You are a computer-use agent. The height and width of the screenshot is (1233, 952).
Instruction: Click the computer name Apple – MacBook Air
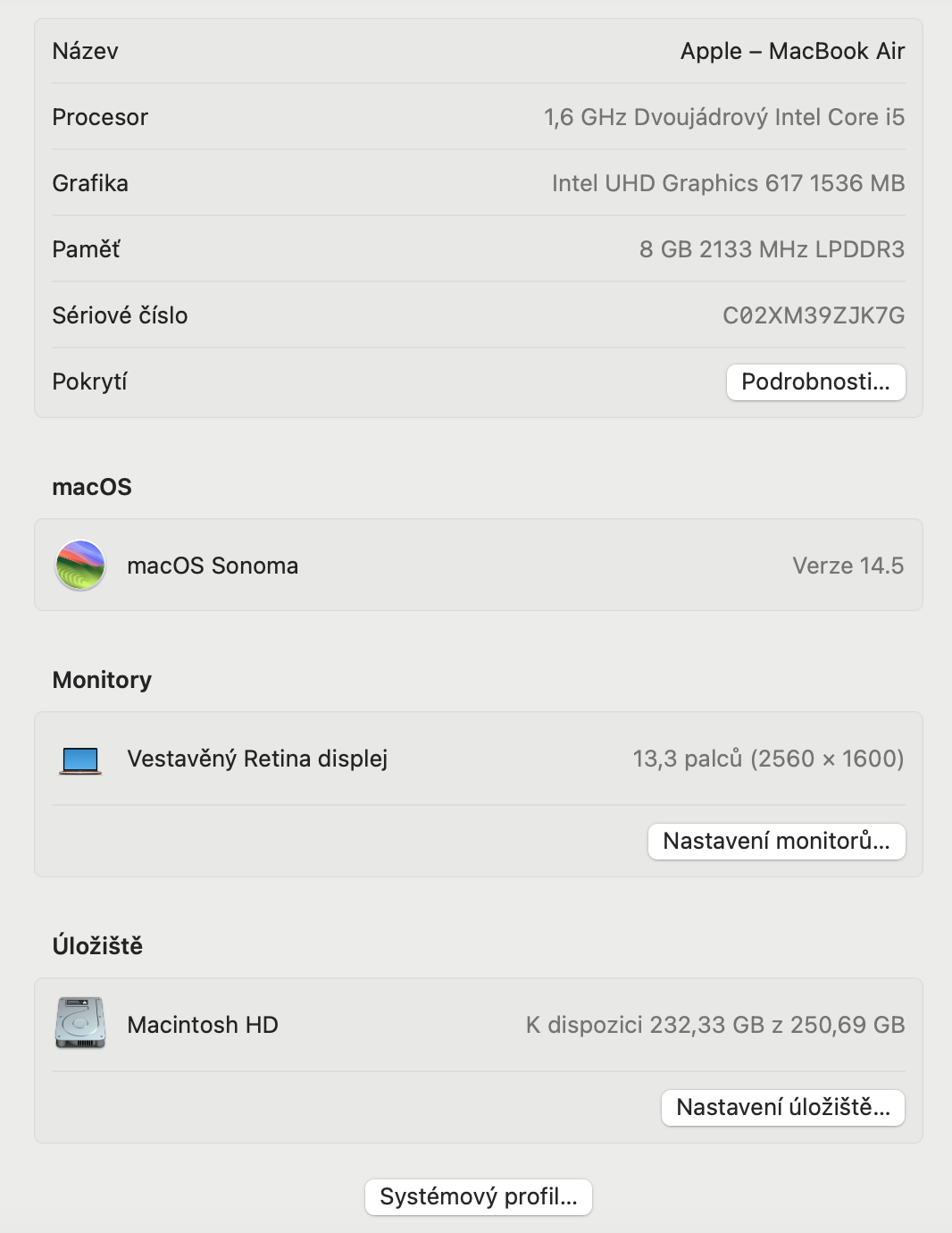point(792,52)
